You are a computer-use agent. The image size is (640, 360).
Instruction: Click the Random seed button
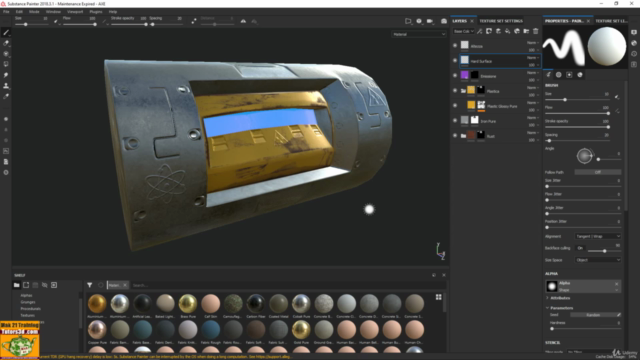[x=593, y=315]
